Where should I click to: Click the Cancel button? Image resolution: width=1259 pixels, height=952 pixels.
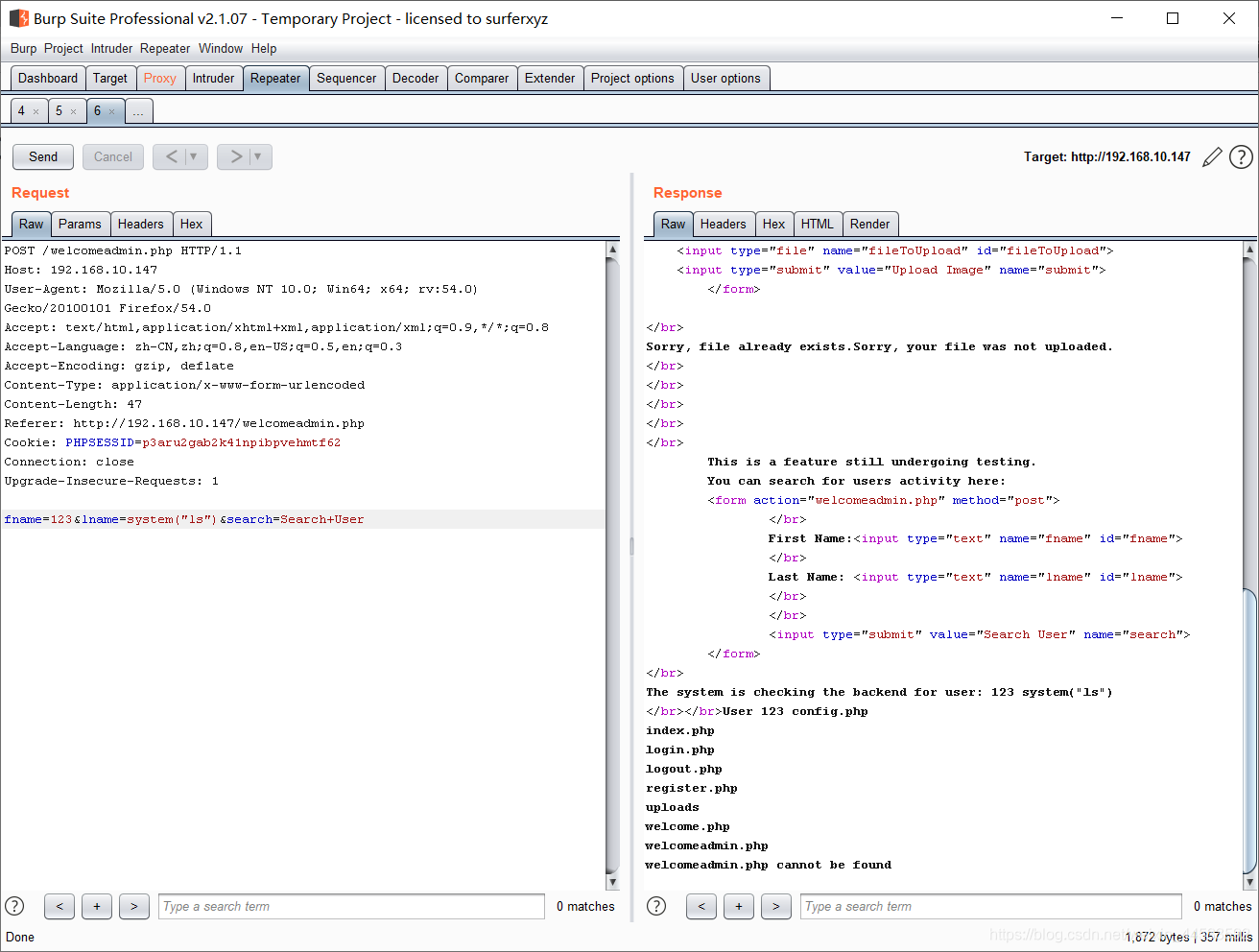[x=113, y=156]
